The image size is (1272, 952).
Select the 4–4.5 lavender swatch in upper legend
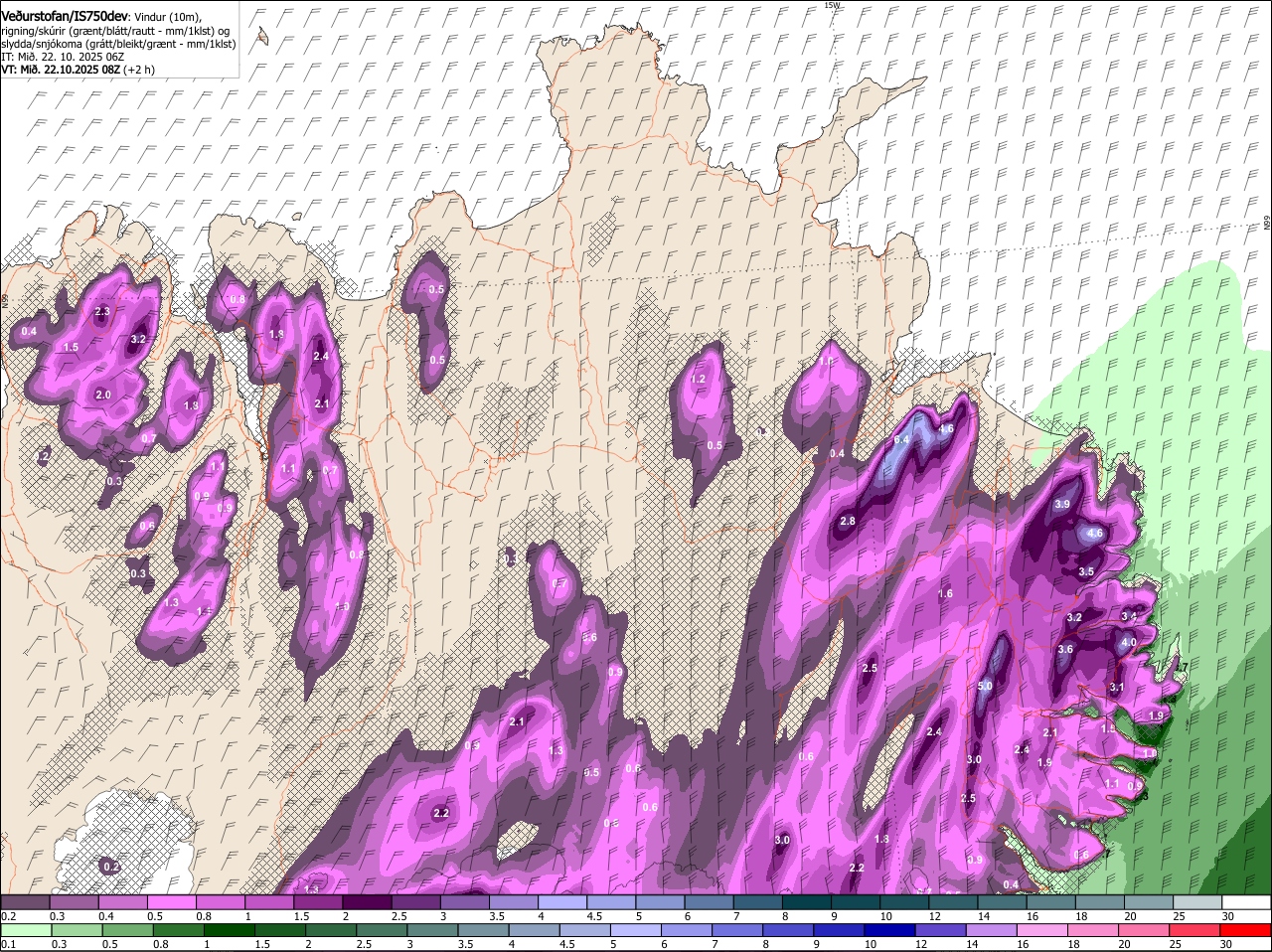coord(562,902)
